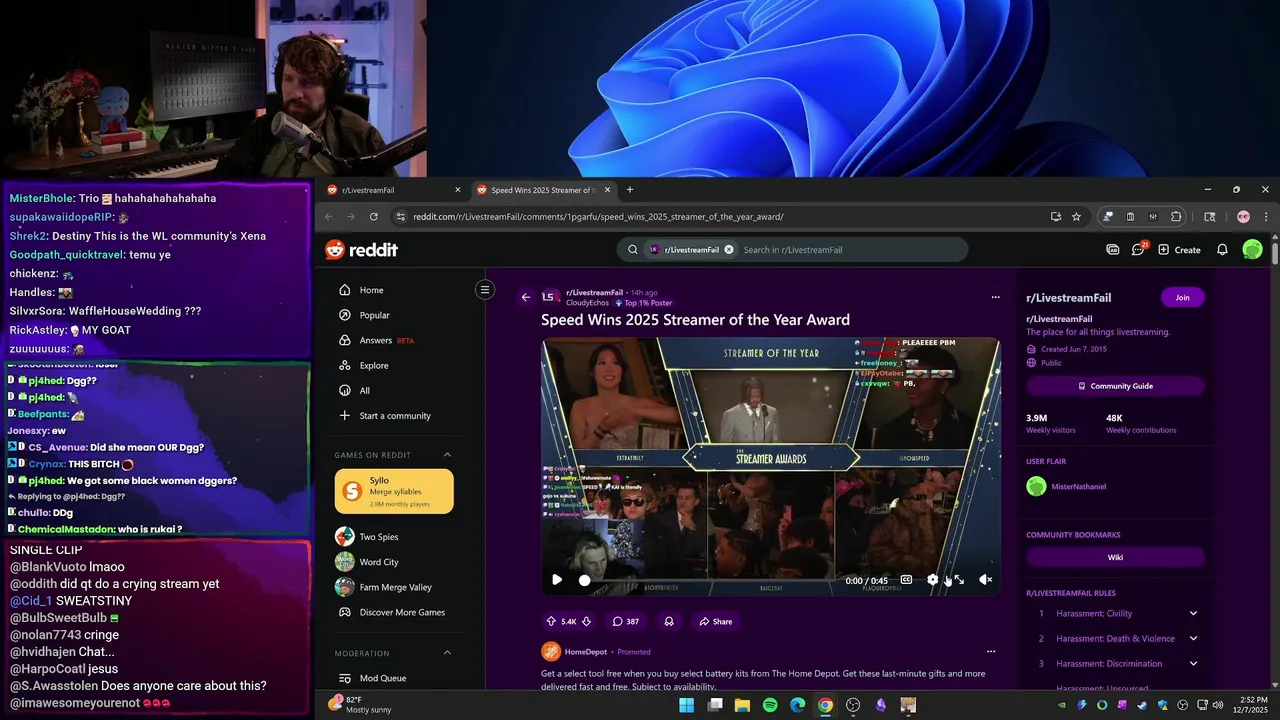Unmute the video player
Image resolution: width=1280 pixels, height=720 pixels.
pos(985,580)
